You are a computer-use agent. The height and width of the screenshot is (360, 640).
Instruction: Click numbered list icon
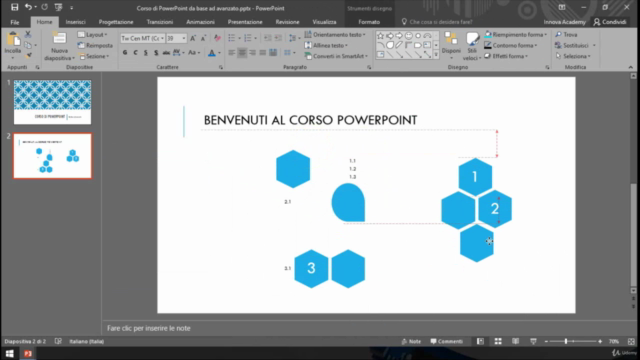[x=247, y=38]
